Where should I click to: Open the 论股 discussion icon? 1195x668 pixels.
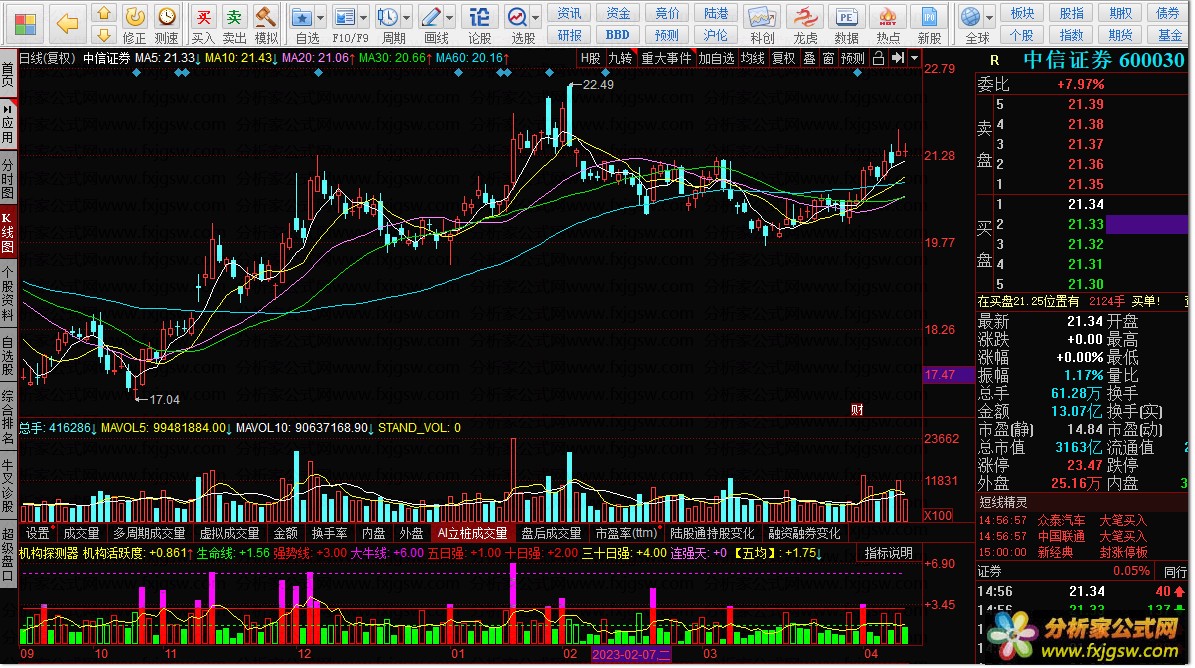click(x=479, y=17)
